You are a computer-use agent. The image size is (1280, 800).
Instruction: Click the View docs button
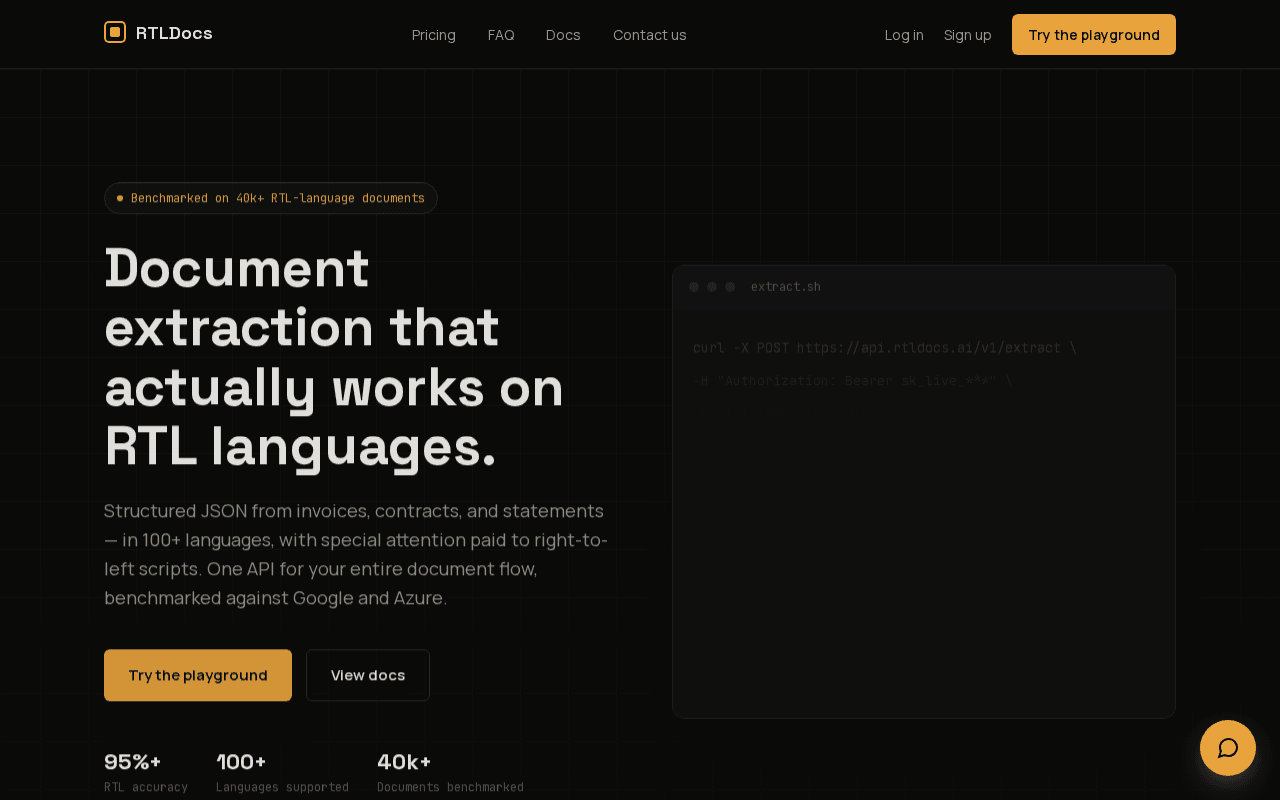click(368, 675)
